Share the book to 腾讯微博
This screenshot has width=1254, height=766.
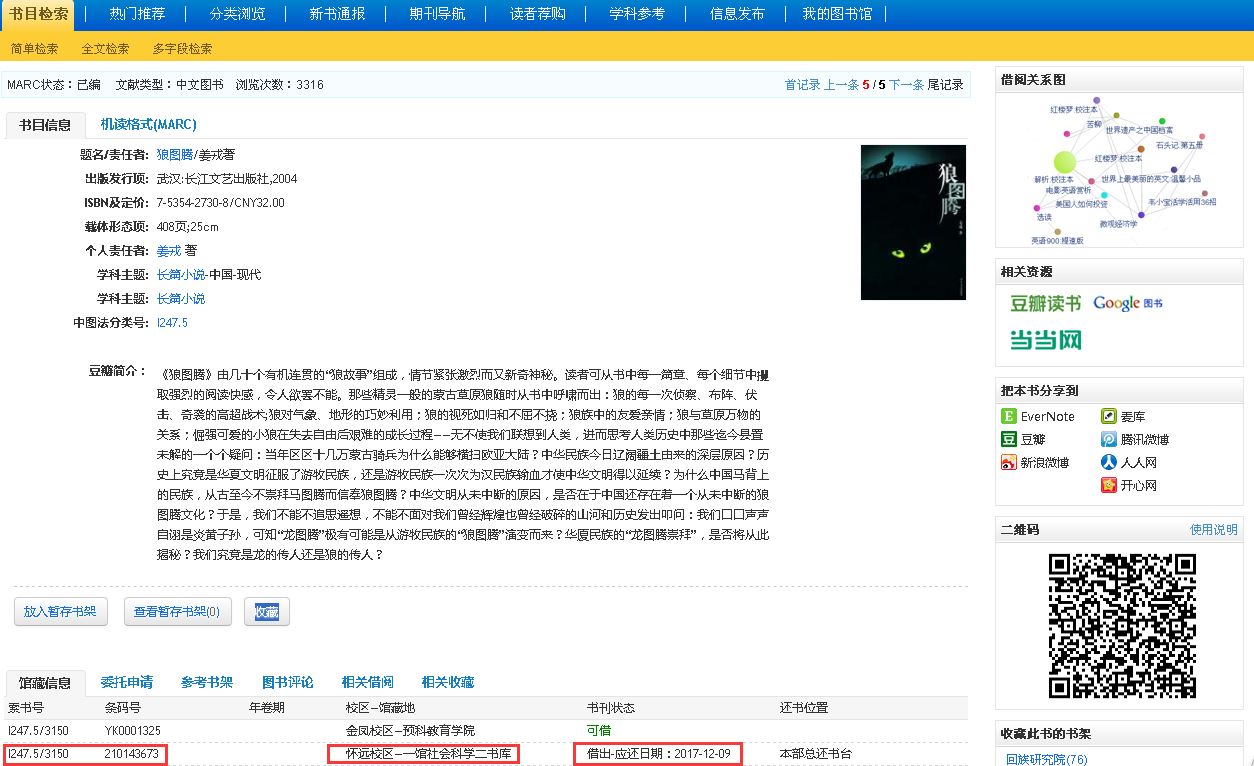click(1135, 439)
